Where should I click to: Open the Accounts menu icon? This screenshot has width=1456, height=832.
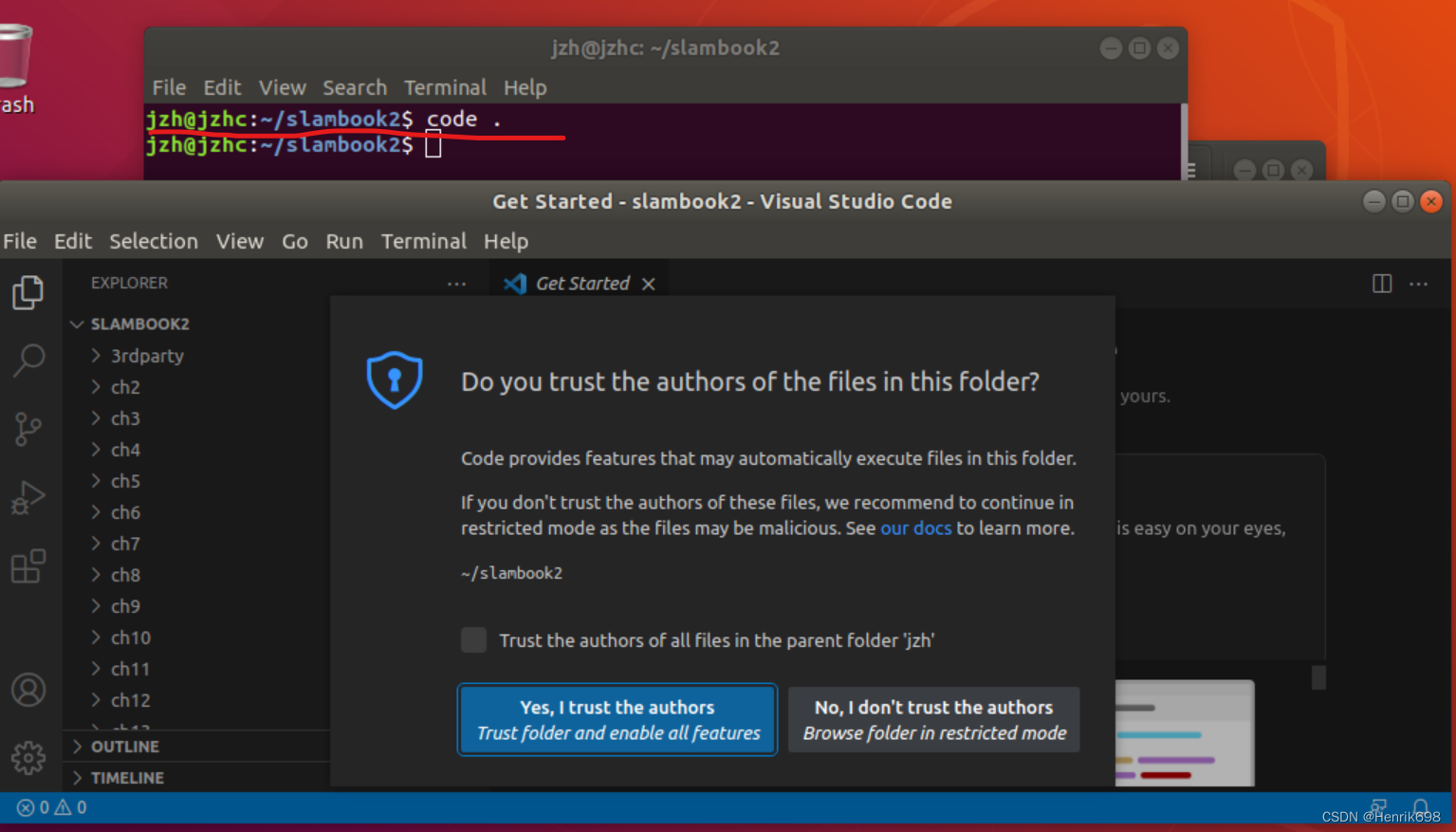[28, 690]
